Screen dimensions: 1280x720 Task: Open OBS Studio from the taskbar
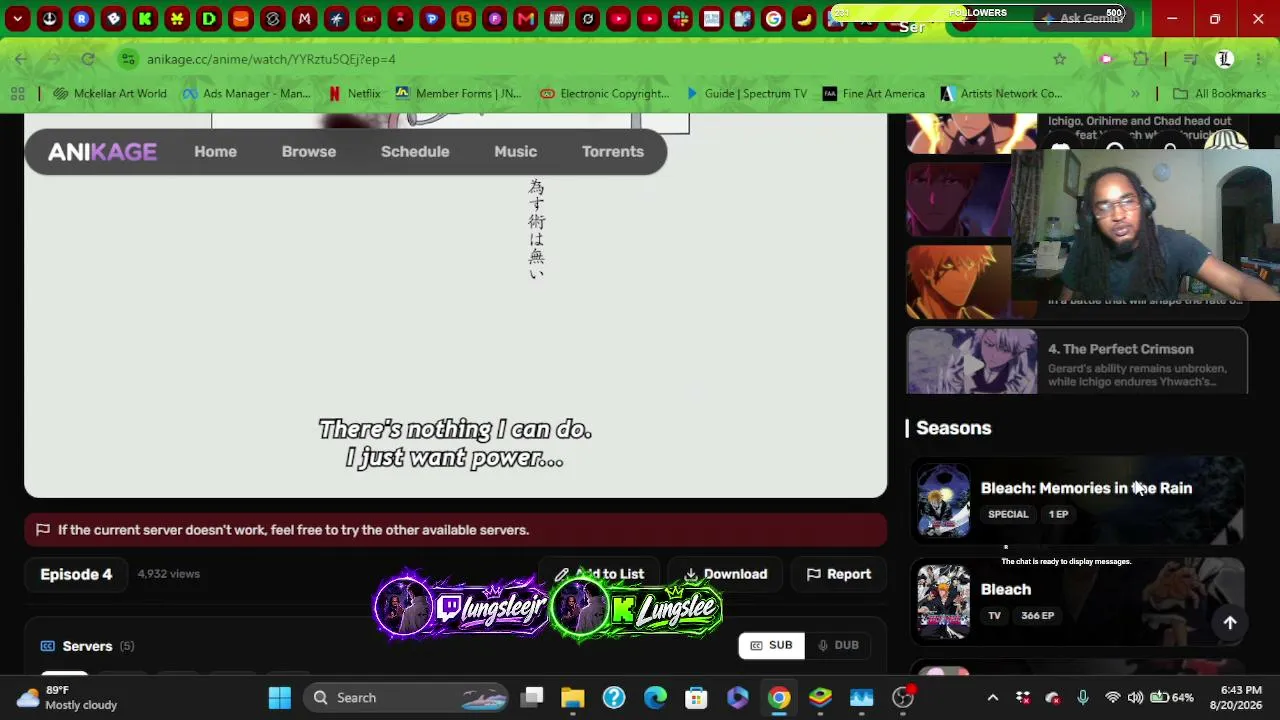[x=903, y=697]
